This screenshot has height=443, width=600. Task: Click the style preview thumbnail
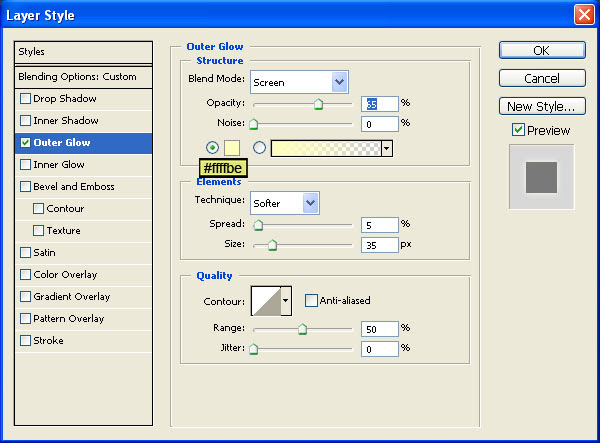541,177
